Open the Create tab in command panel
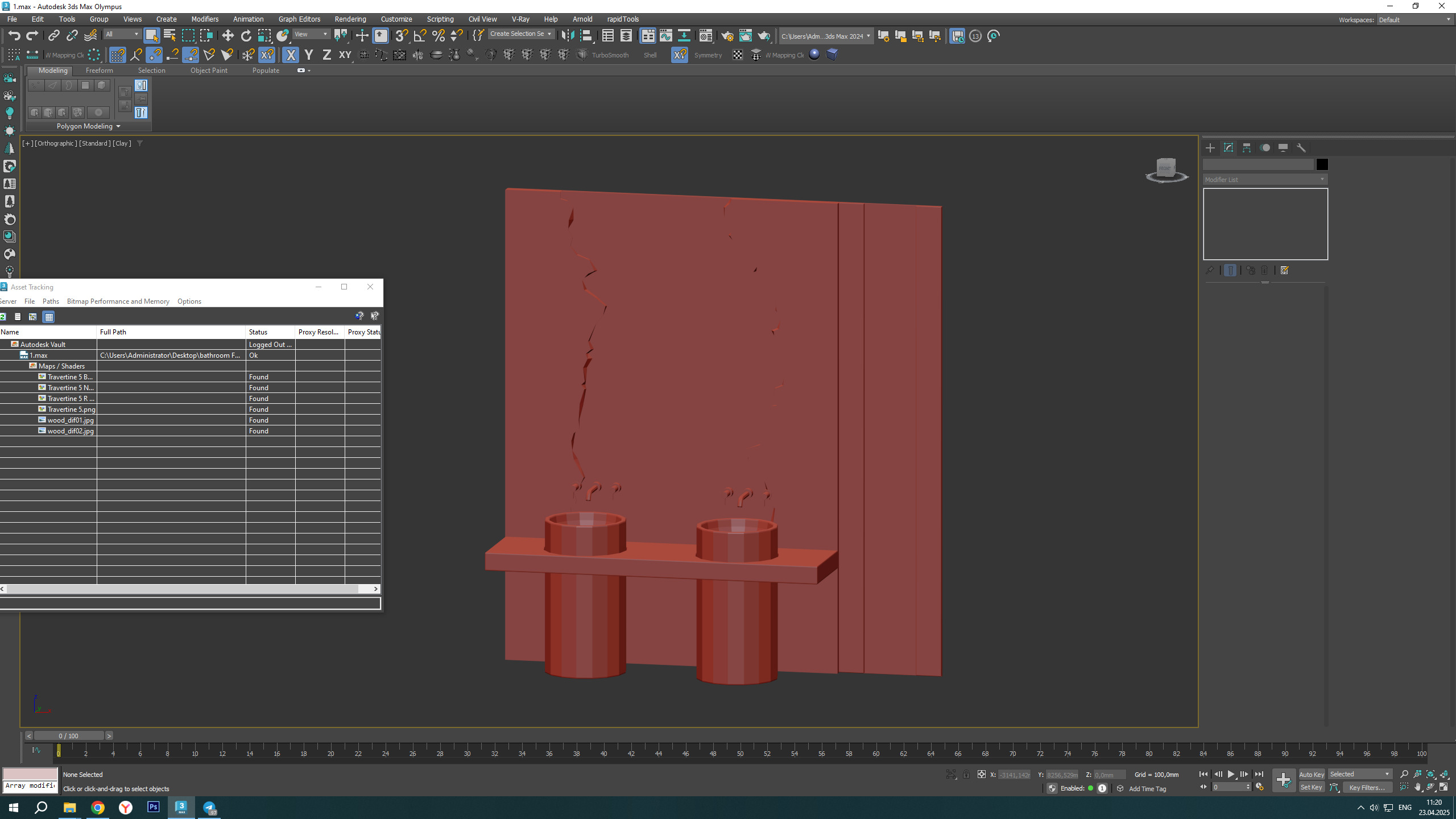1456x819 pixels. coord(1210,148)
